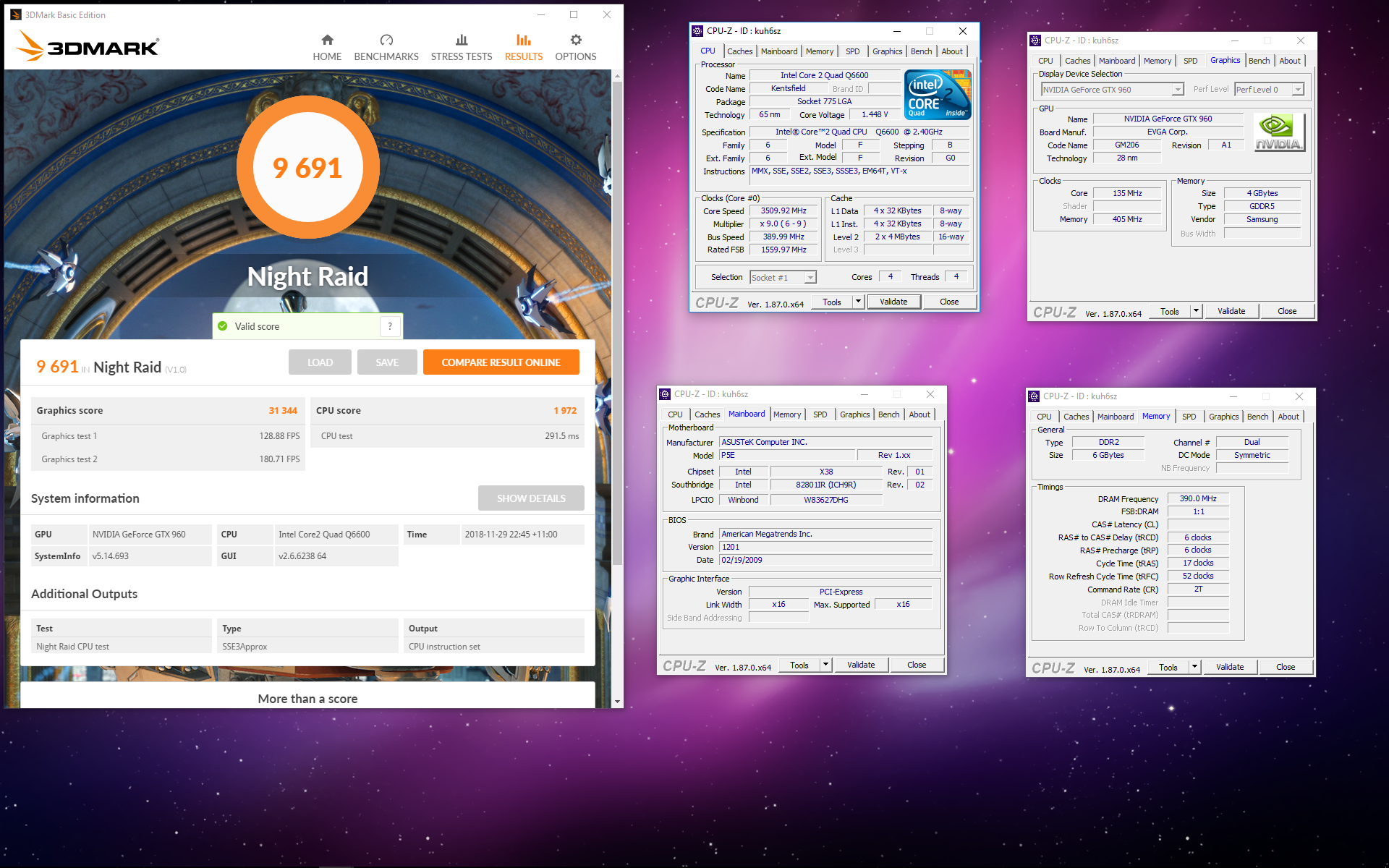Click the NVIDIA logo in Graphics window
The image size is (1389, 868).
pyautogui.click(x=1278, y=132)
